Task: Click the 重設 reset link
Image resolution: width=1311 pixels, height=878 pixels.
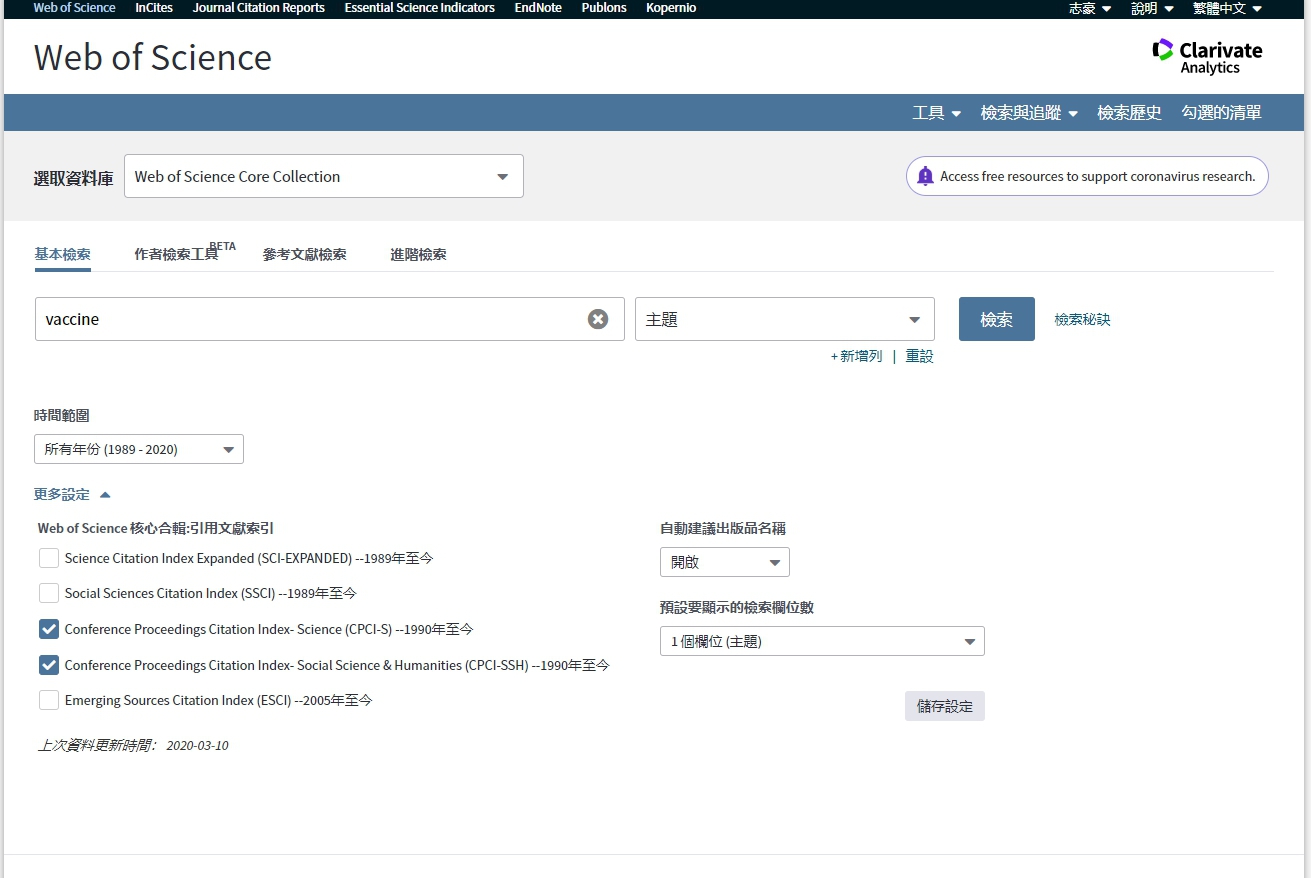Action: tap(920, 356)
